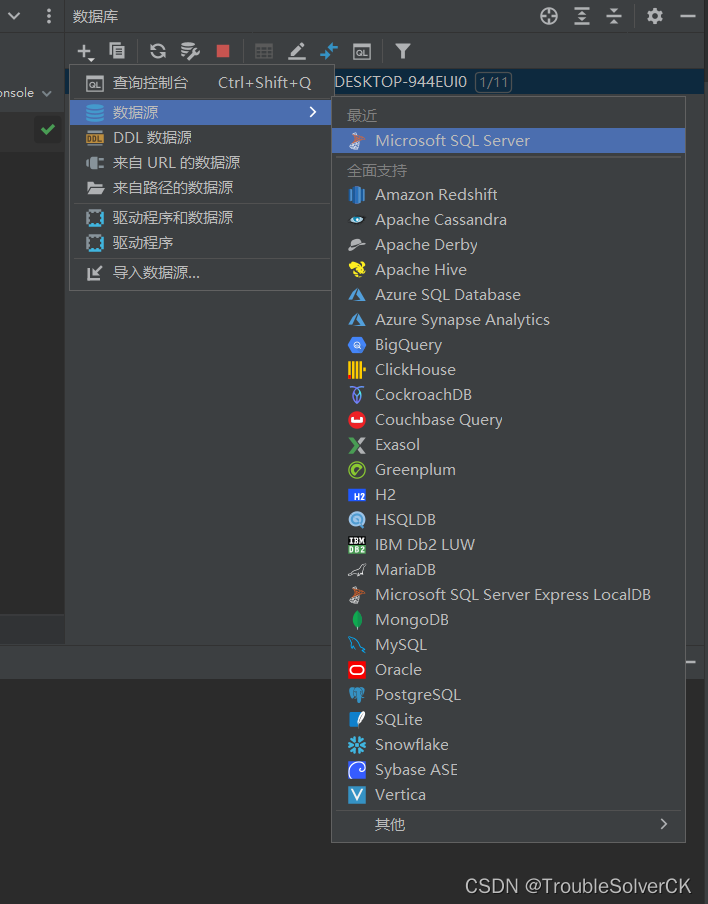This screenshot has height=904, width=708.
Task: Choose 来自路径的数据源
Action: (199, 188)
